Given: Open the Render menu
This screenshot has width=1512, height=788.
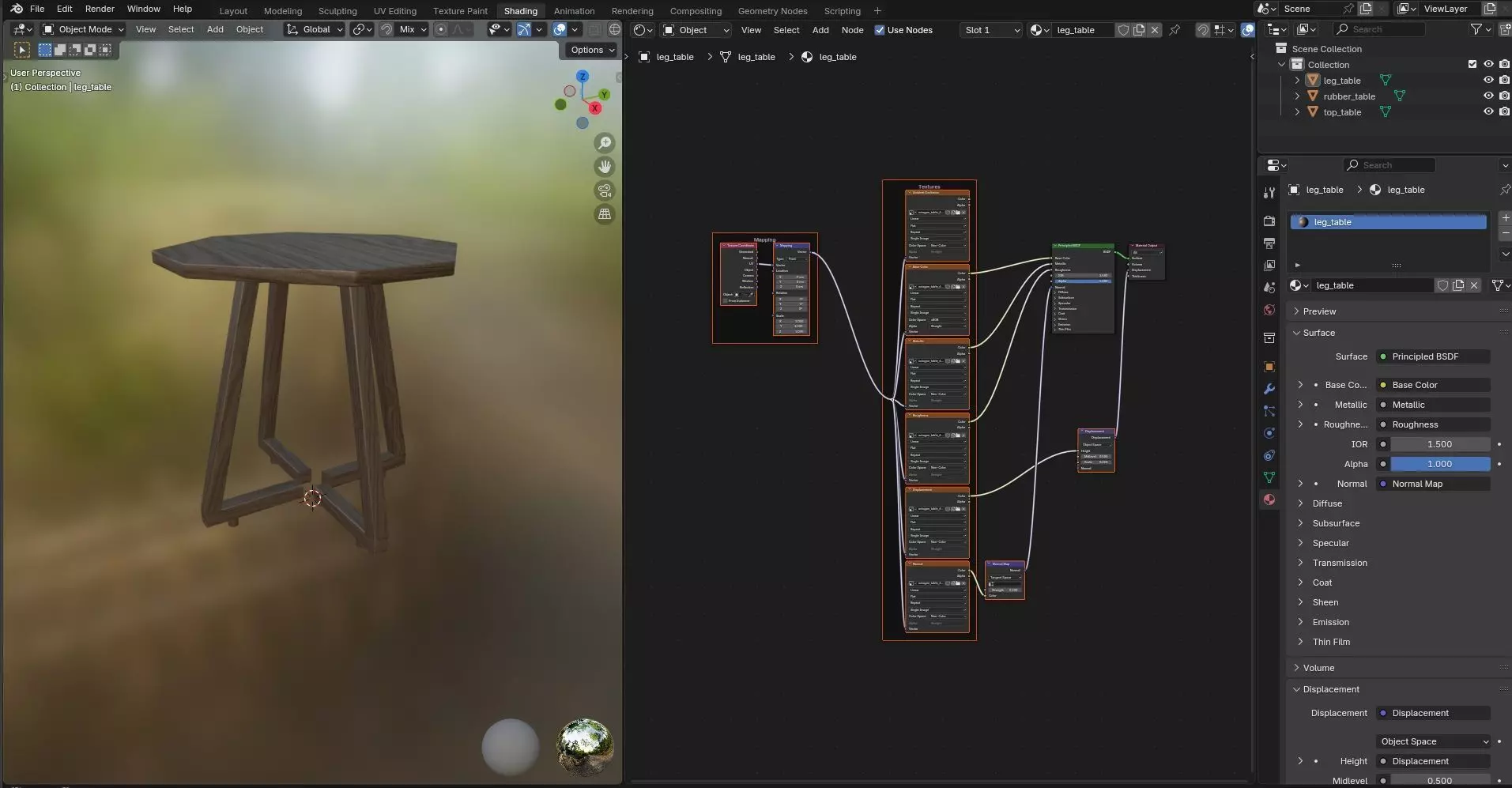Looking at the screenshot, I should coord(100,9).
